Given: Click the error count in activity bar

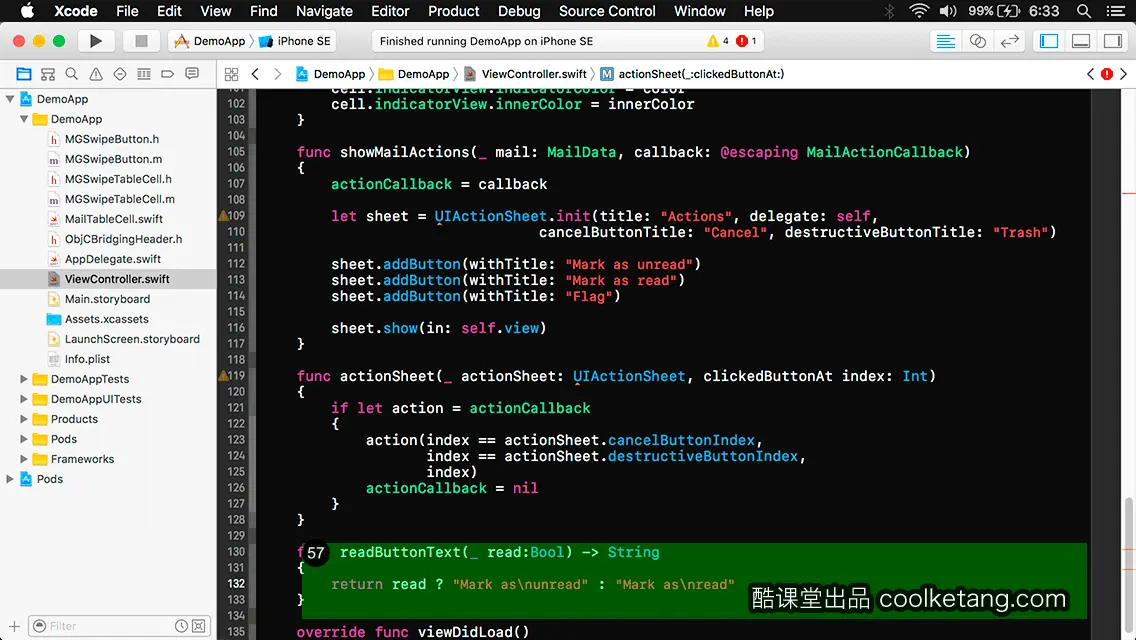Looking at the screenshot, I should coord(746,41).
